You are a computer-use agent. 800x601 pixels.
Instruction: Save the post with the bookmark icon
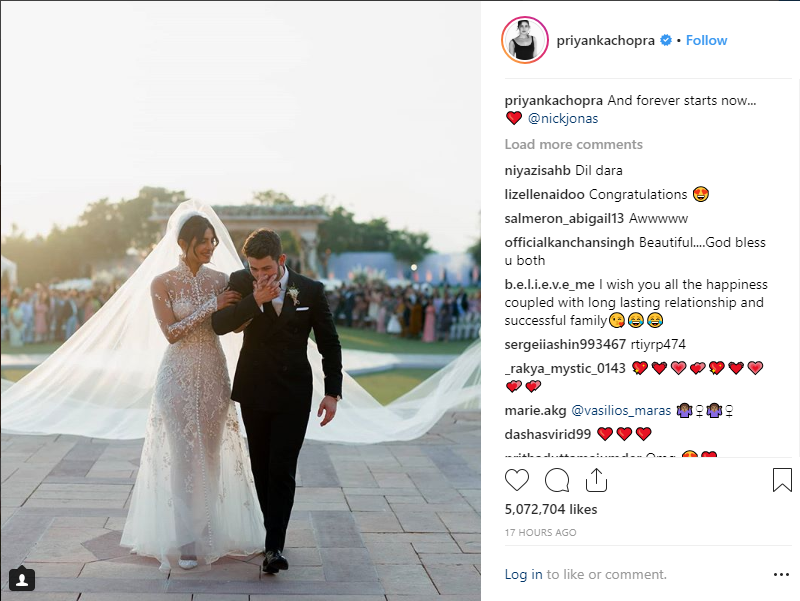pos(782,480)
